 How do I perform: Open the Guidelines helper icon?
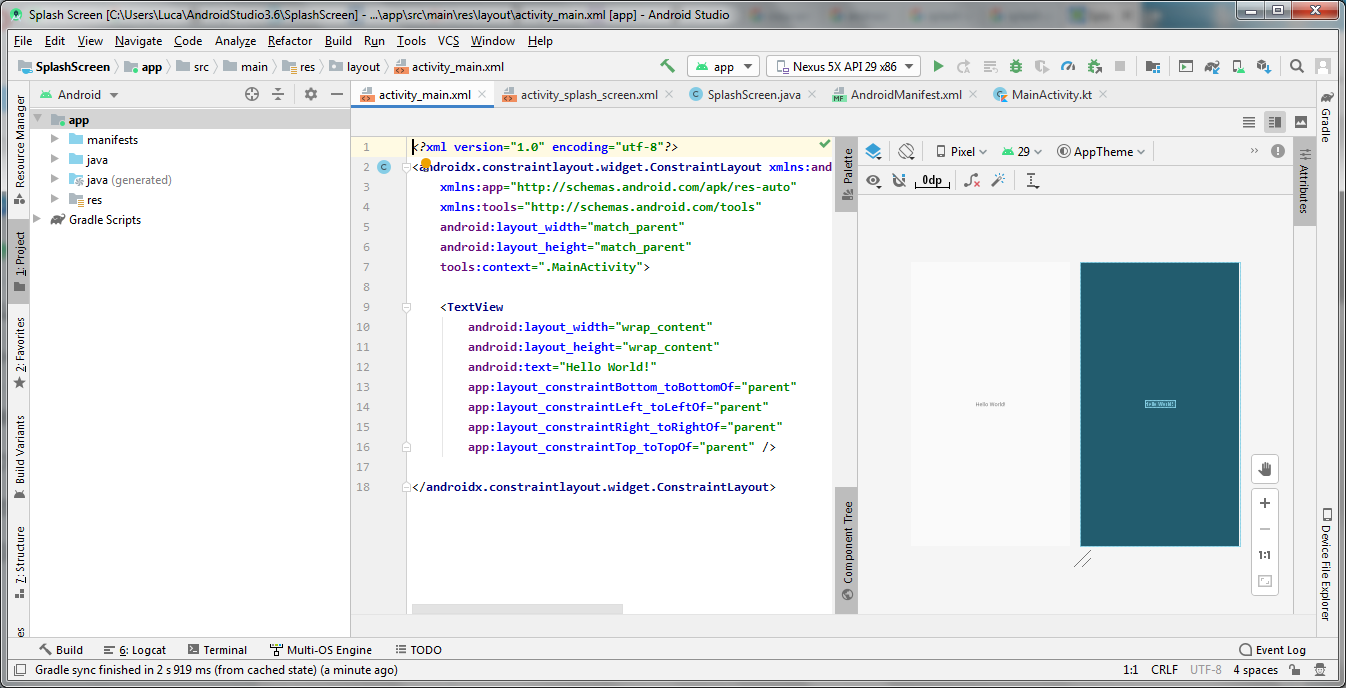(x=1033, y=180)
